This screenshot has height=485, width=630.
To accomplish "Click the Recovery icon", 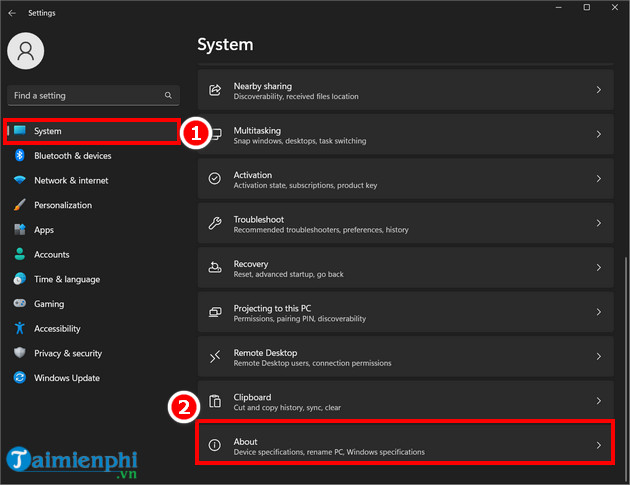I will point(215,267).
